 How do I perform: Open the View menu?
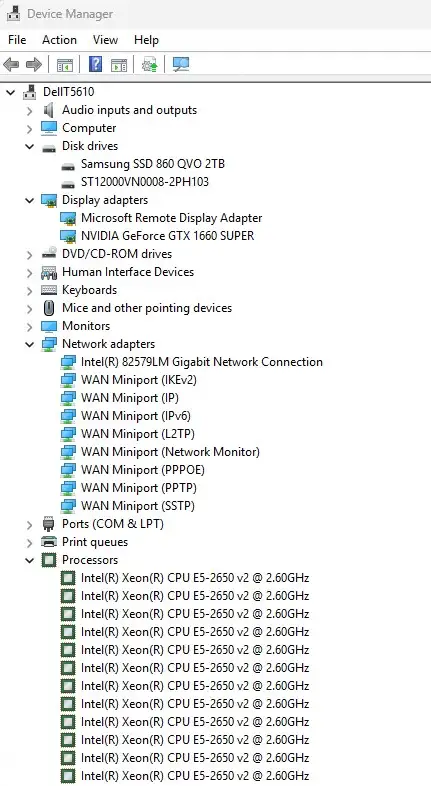tap(105, 40)
